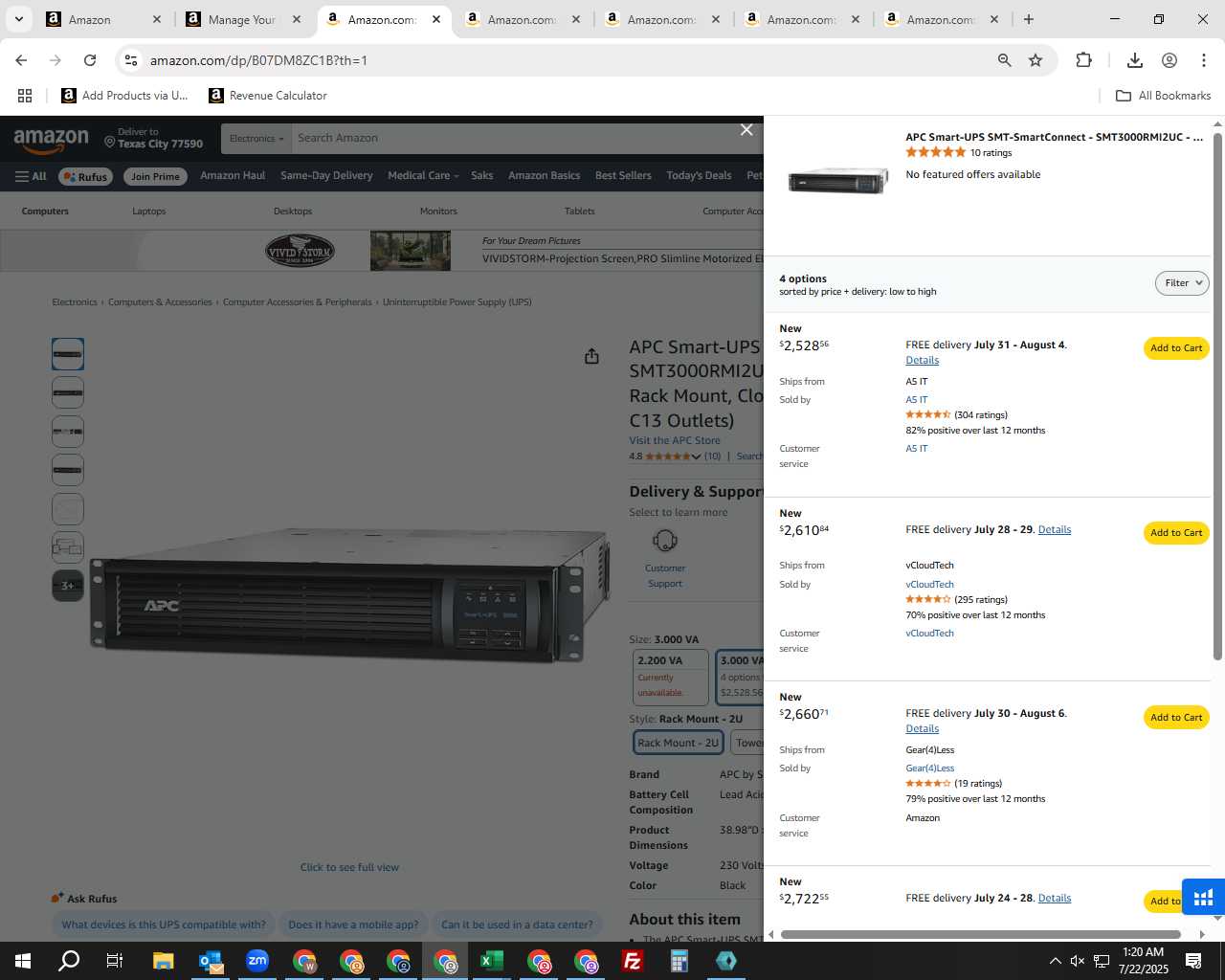Screen dimensions: 1225x980
Task: Open the 3+ more images thumbnail
Action: coord(68,586)
